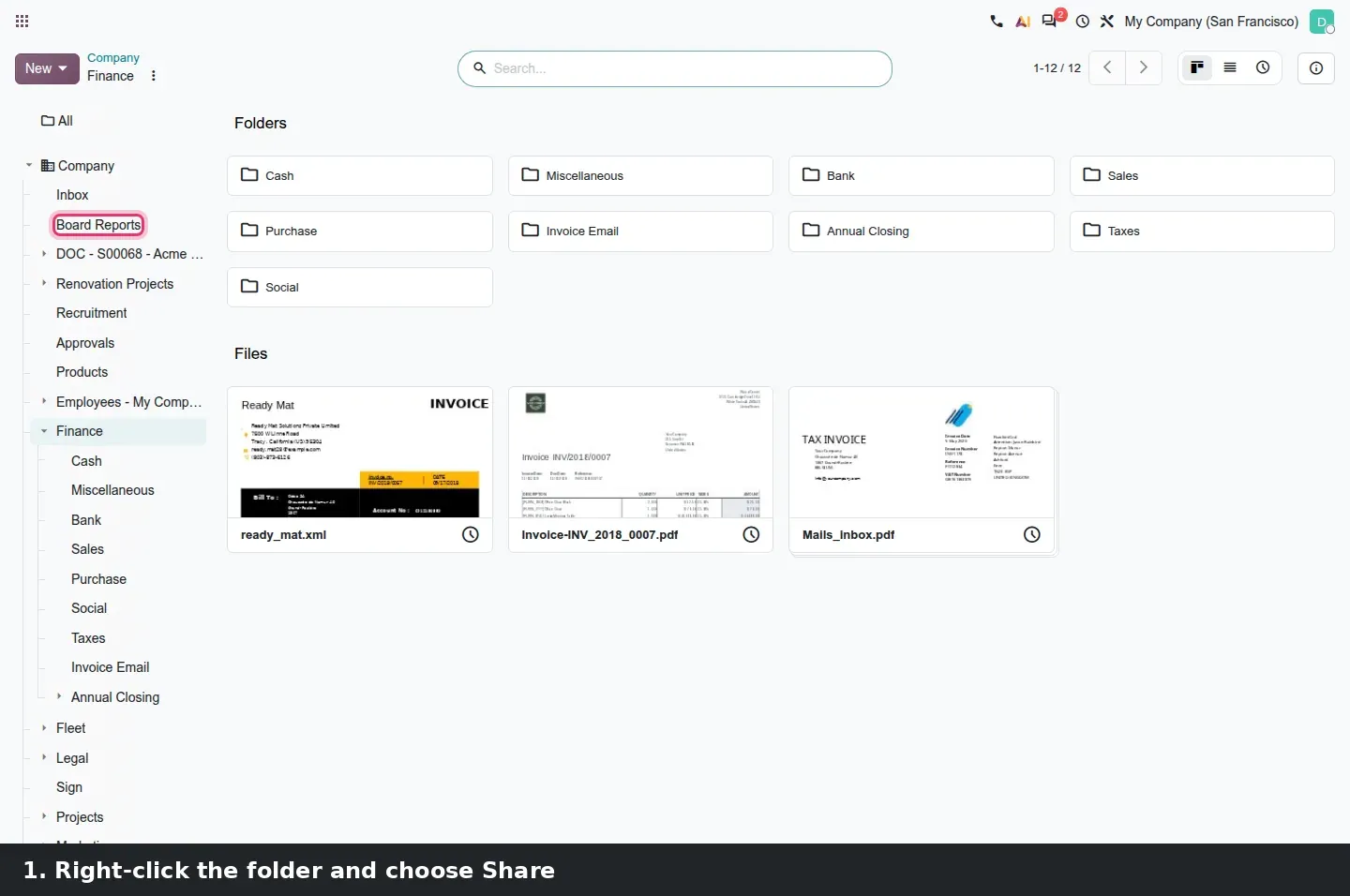Open the Bank folder card
Viewport: 1350px width, 896px height.
coord(922,175)
